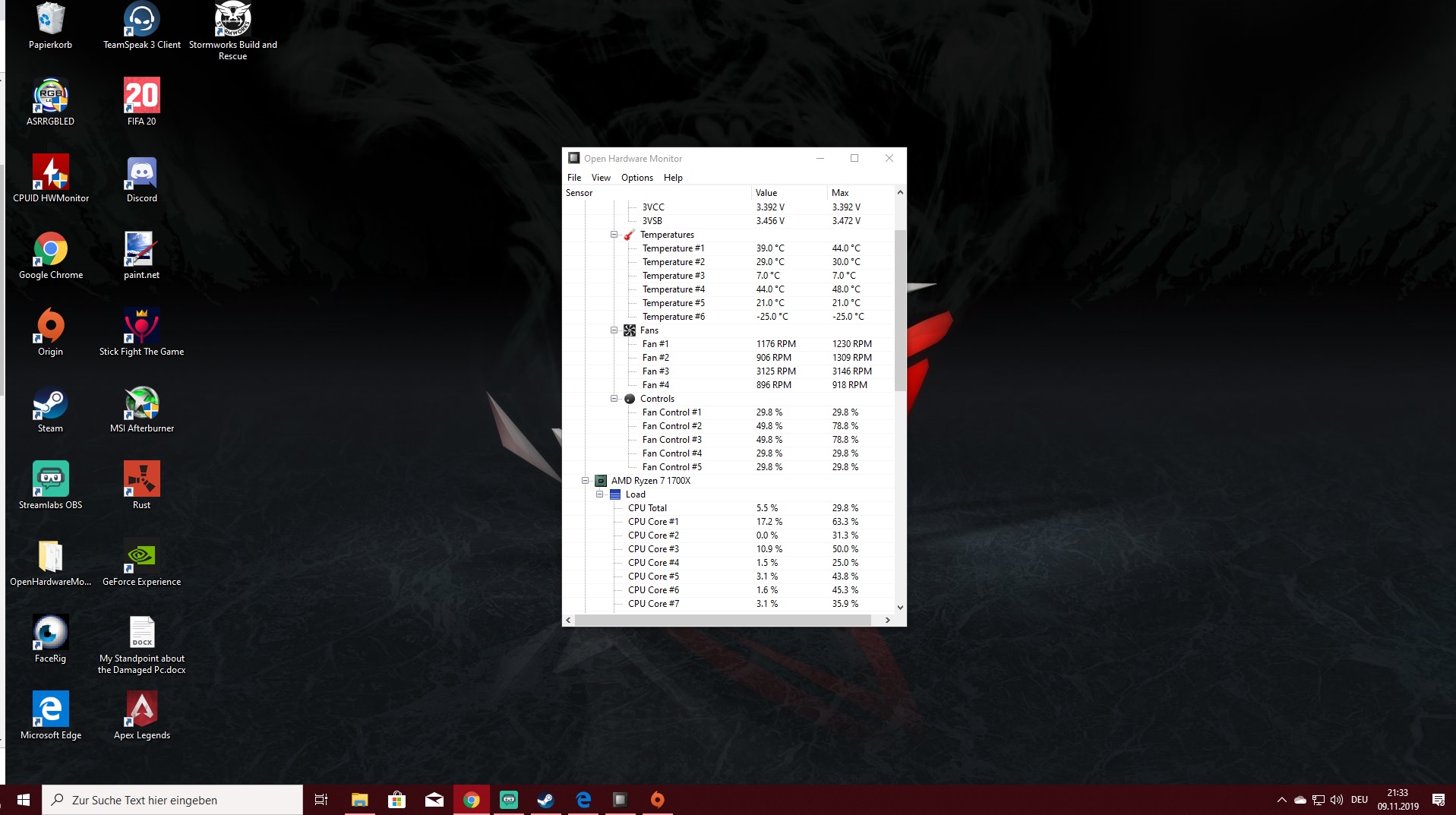
Task: Select the Google Chrome desktop icon
Action: point(51,256)
